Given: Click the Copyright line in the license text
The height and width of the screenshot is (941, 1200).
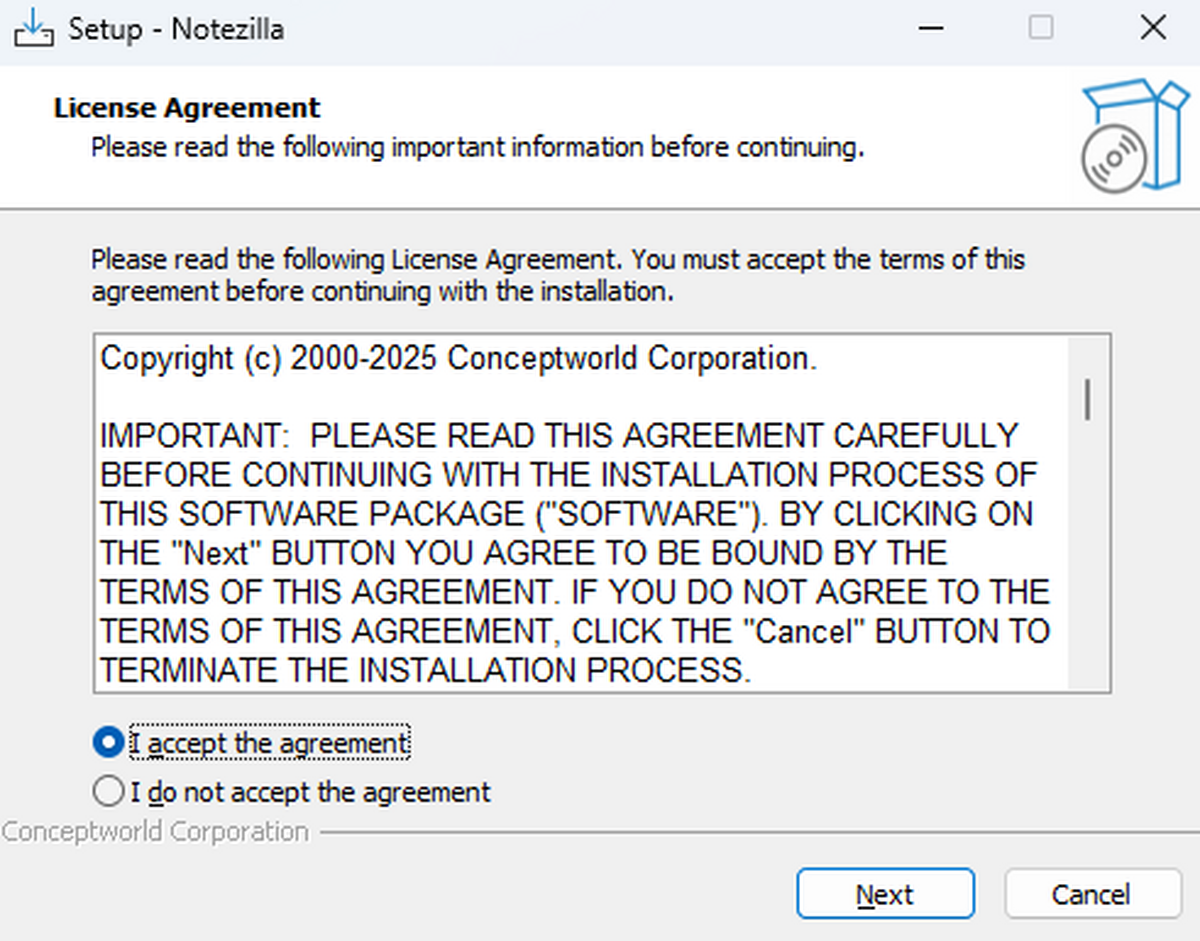Looking at the screenshot, I should (459, 359).
